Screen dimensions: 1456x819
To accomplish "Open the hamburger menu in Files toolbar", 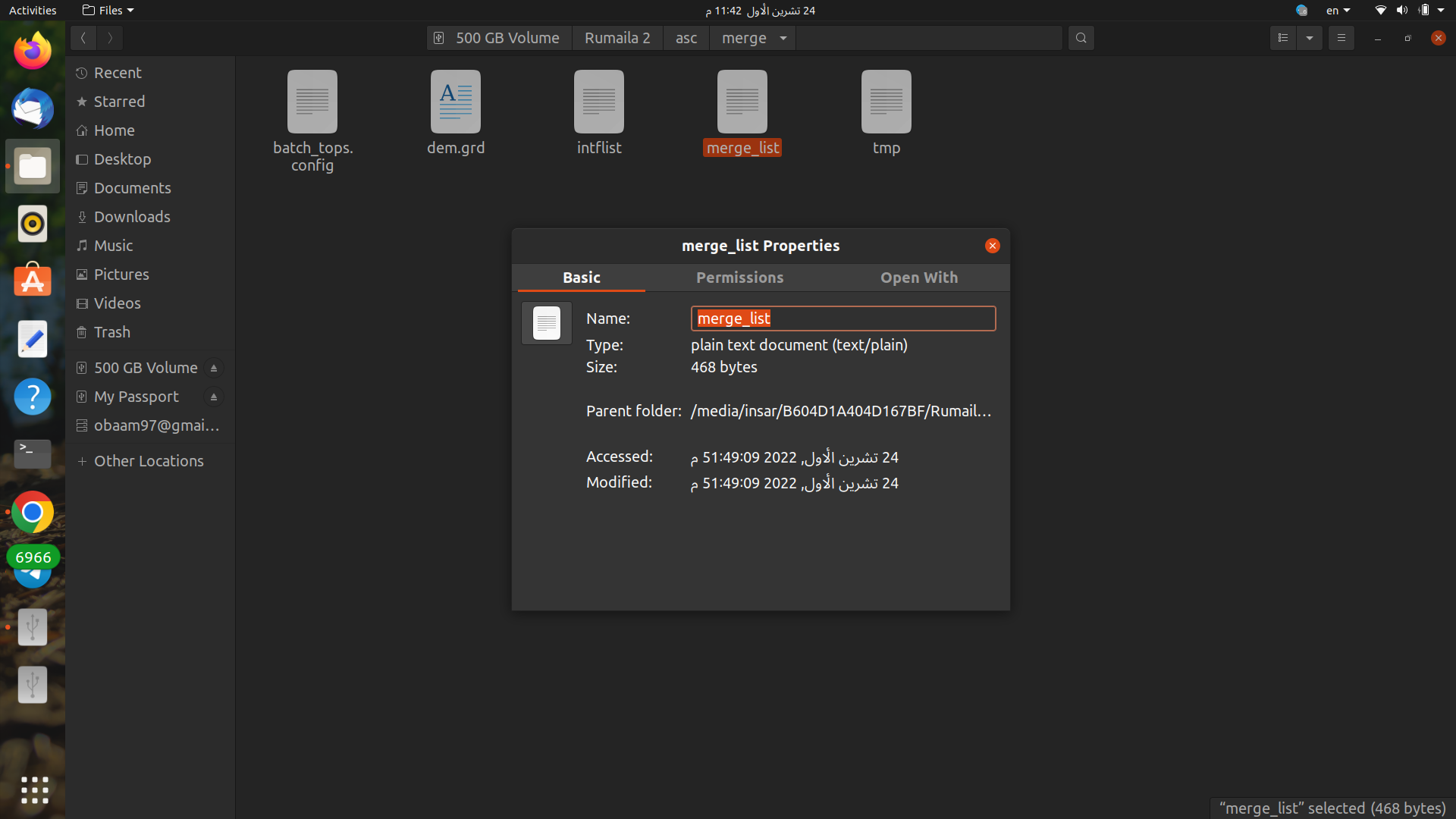I will pos(1340,37).
